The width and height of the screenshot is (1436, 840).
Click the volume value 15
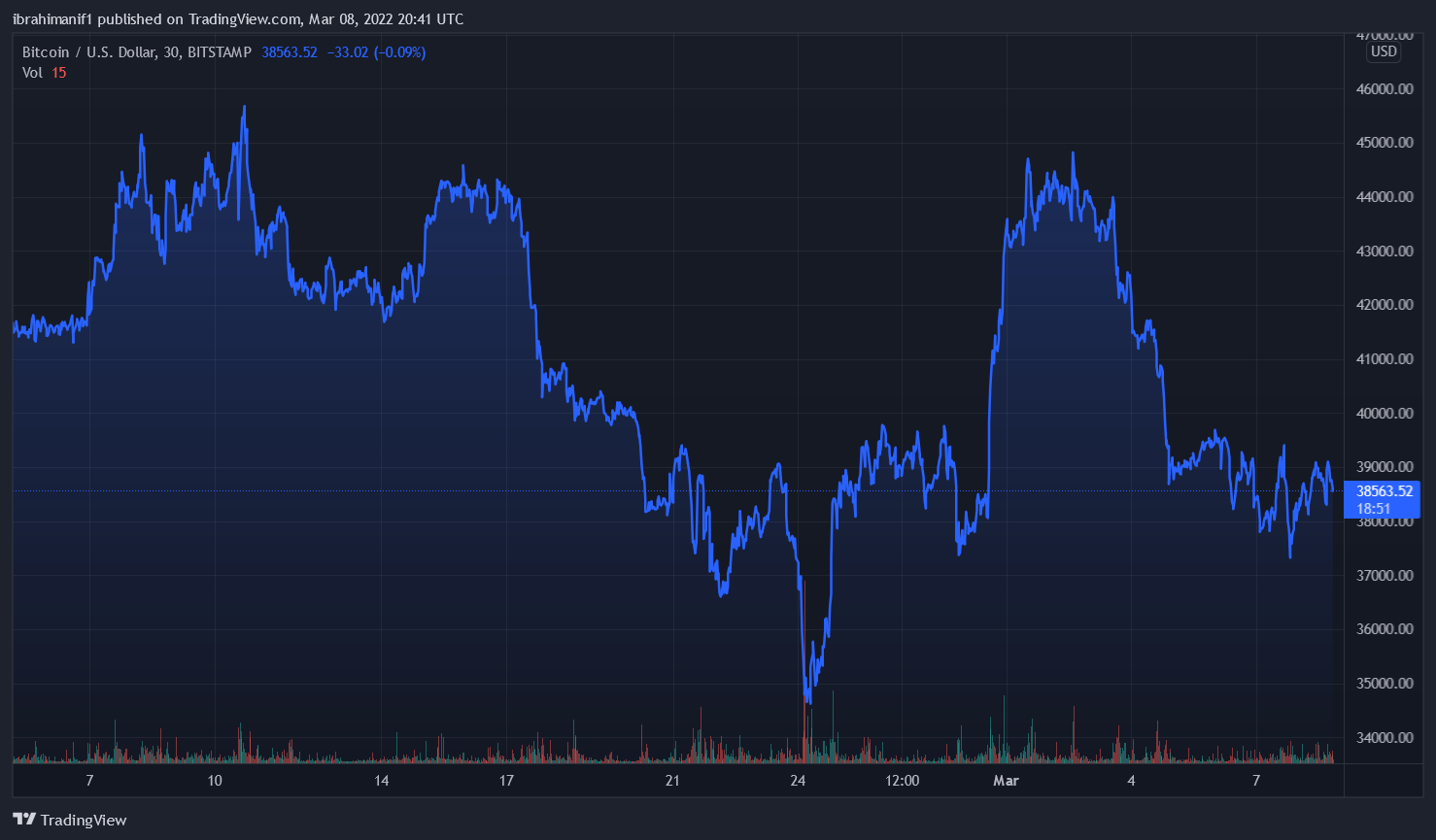pyautogui.click(x=59, y=73)
